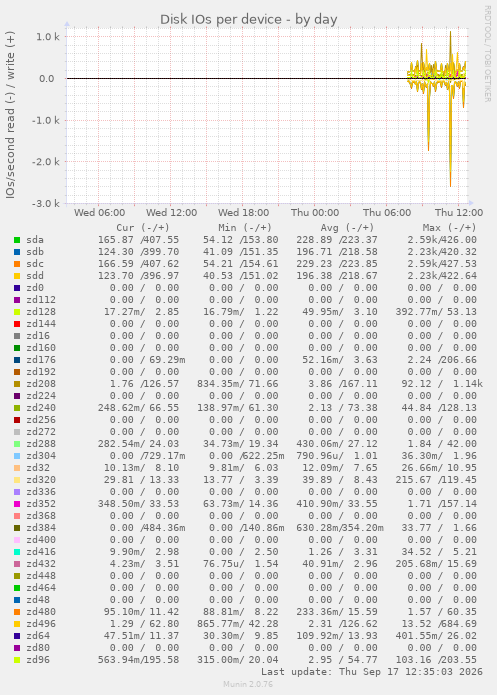Select the zd496 device label
Image resolution: width=497 pixels, height=695 pixels.
point(41,624)
